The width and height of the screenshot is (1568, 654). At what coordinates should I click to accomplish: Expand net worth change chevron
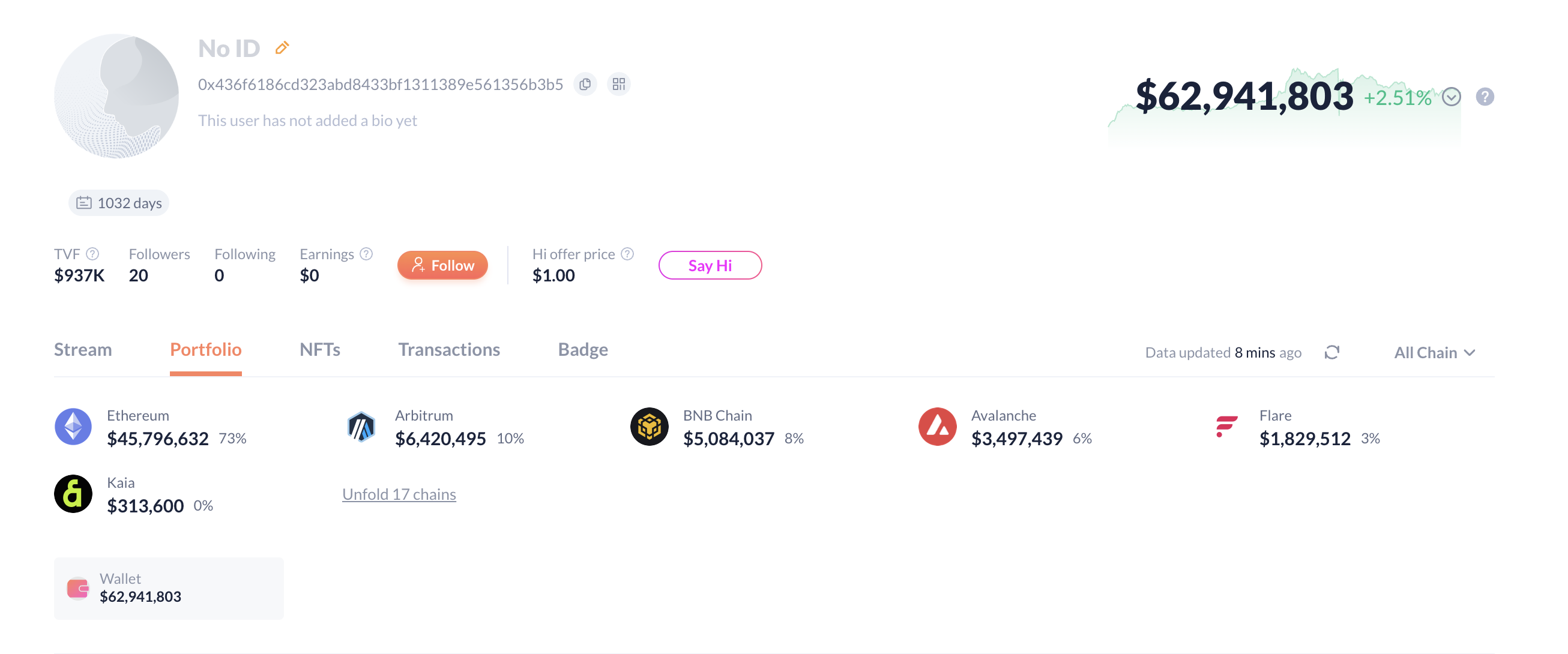click(x=1451, y=97)
